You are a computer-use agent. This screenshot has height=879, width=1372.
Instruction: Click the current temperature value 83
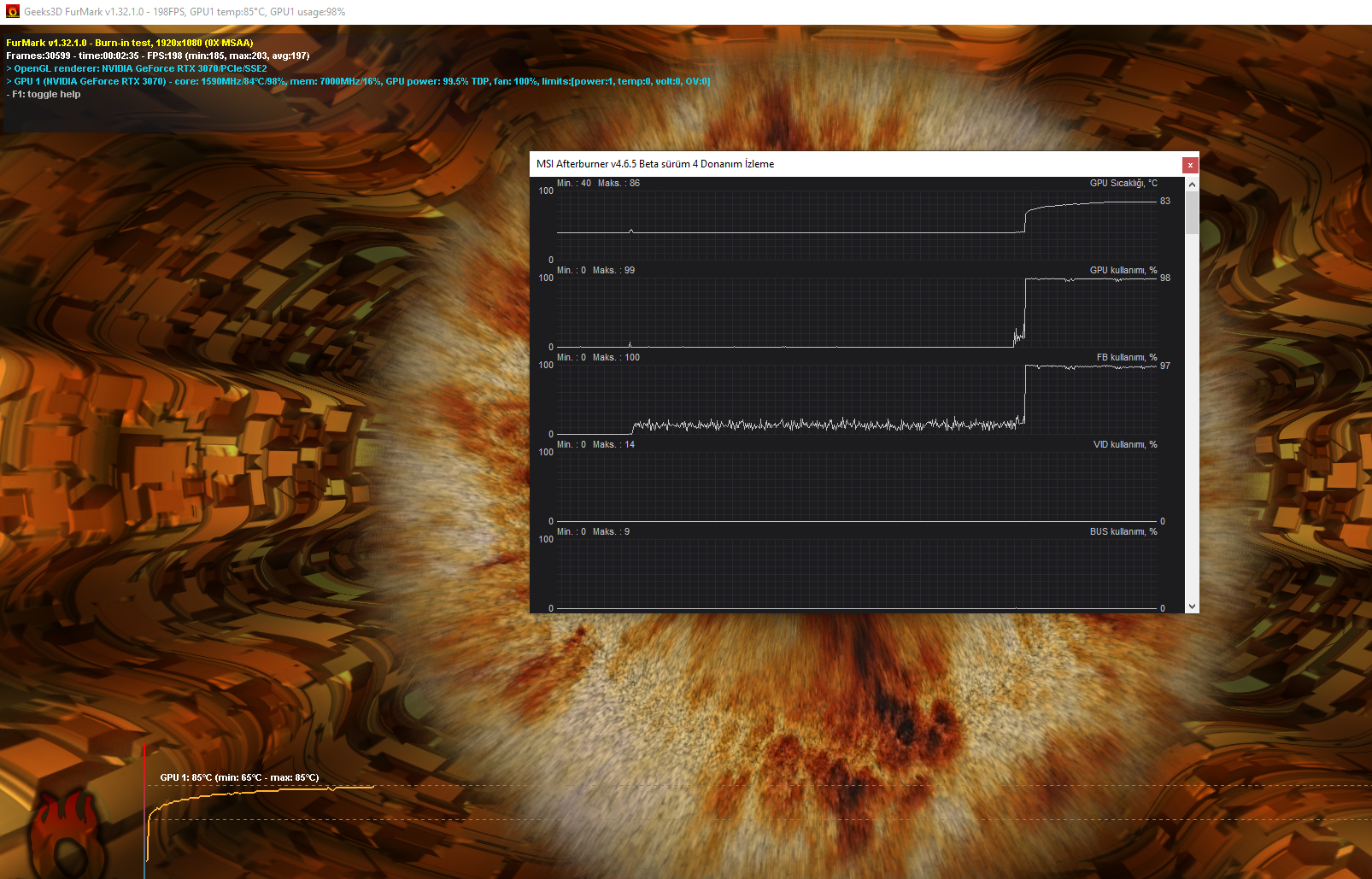1165,201
